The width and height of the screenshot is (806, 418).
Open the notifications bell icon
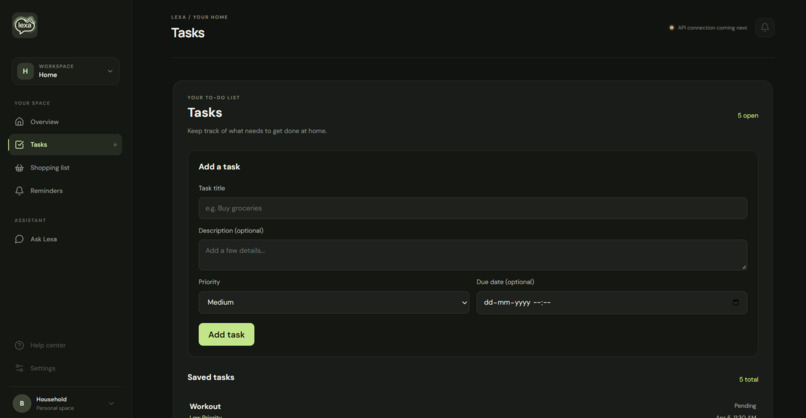click(765, 27)
